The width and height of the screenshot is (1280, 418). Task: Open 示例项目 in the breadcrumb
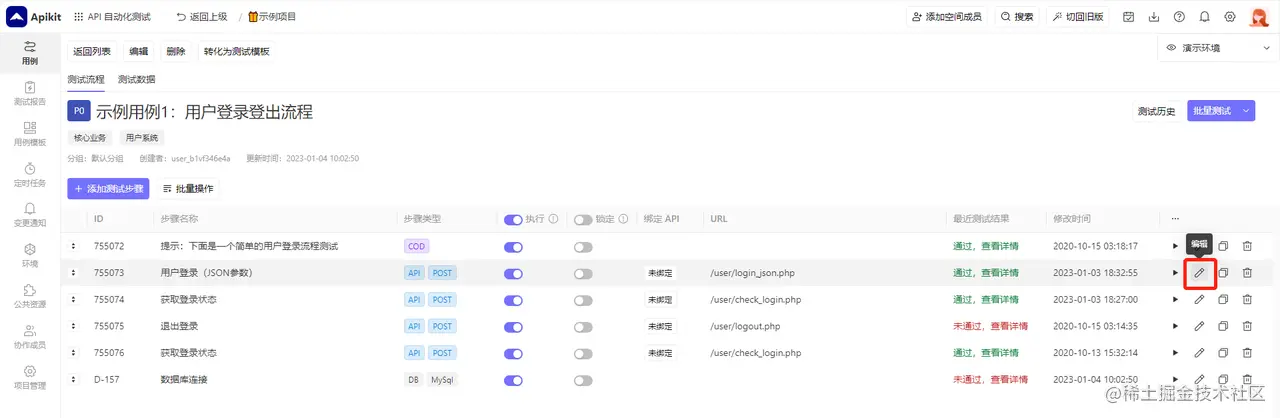click(271, 17)
